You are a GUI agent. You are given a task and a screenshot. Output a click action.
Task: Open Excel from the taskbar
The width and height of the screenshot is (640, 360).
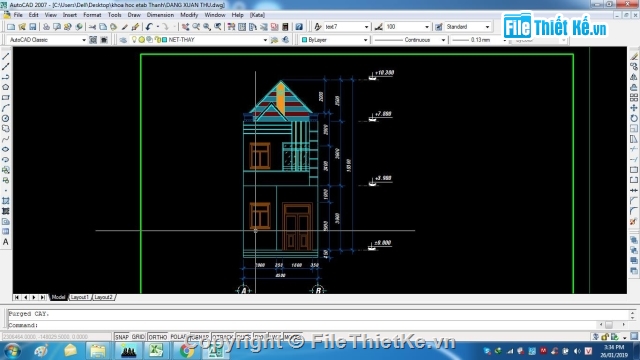point(156,351)
